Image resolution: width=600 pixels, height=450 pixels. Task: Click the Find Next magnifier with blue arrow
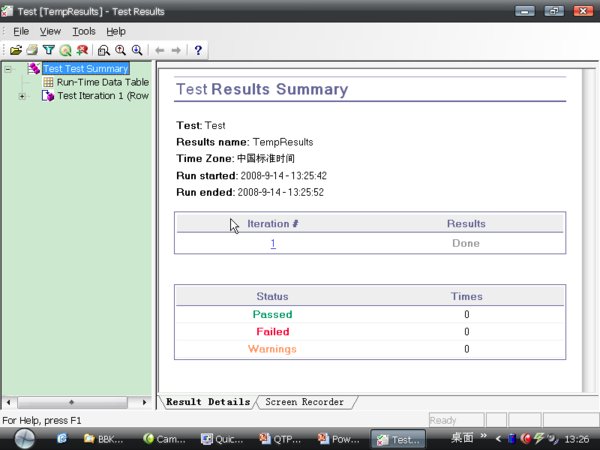point(137,50)
